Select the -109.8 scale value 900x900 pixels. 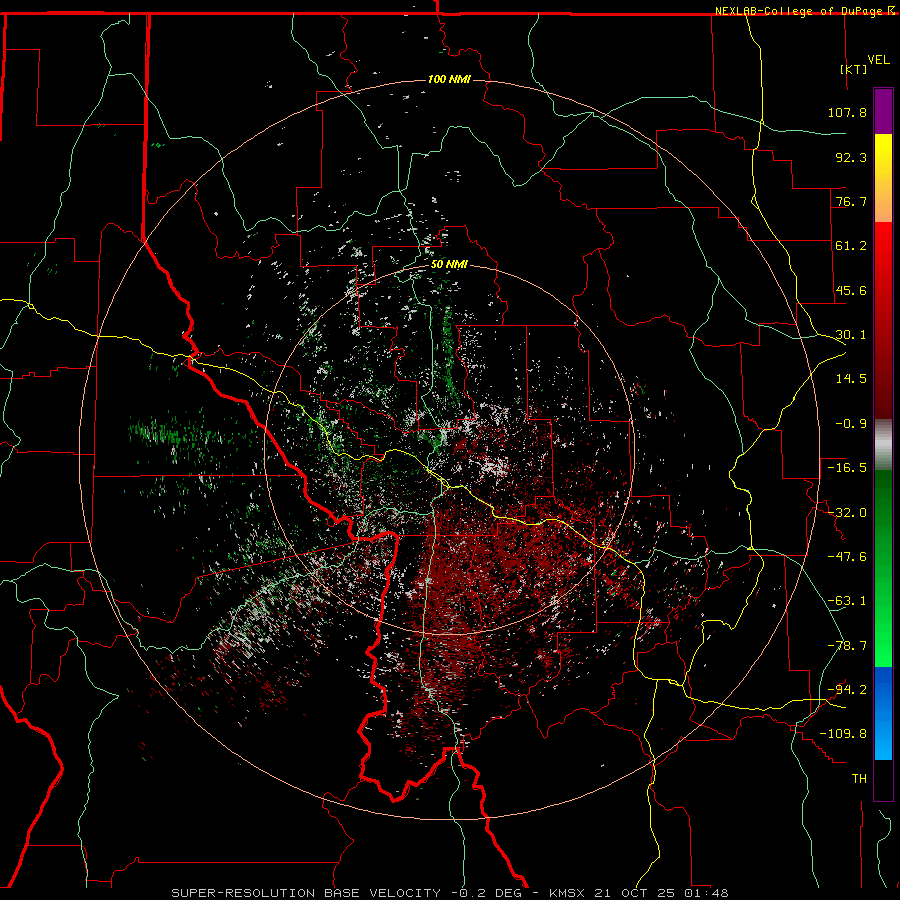[843, 734]
